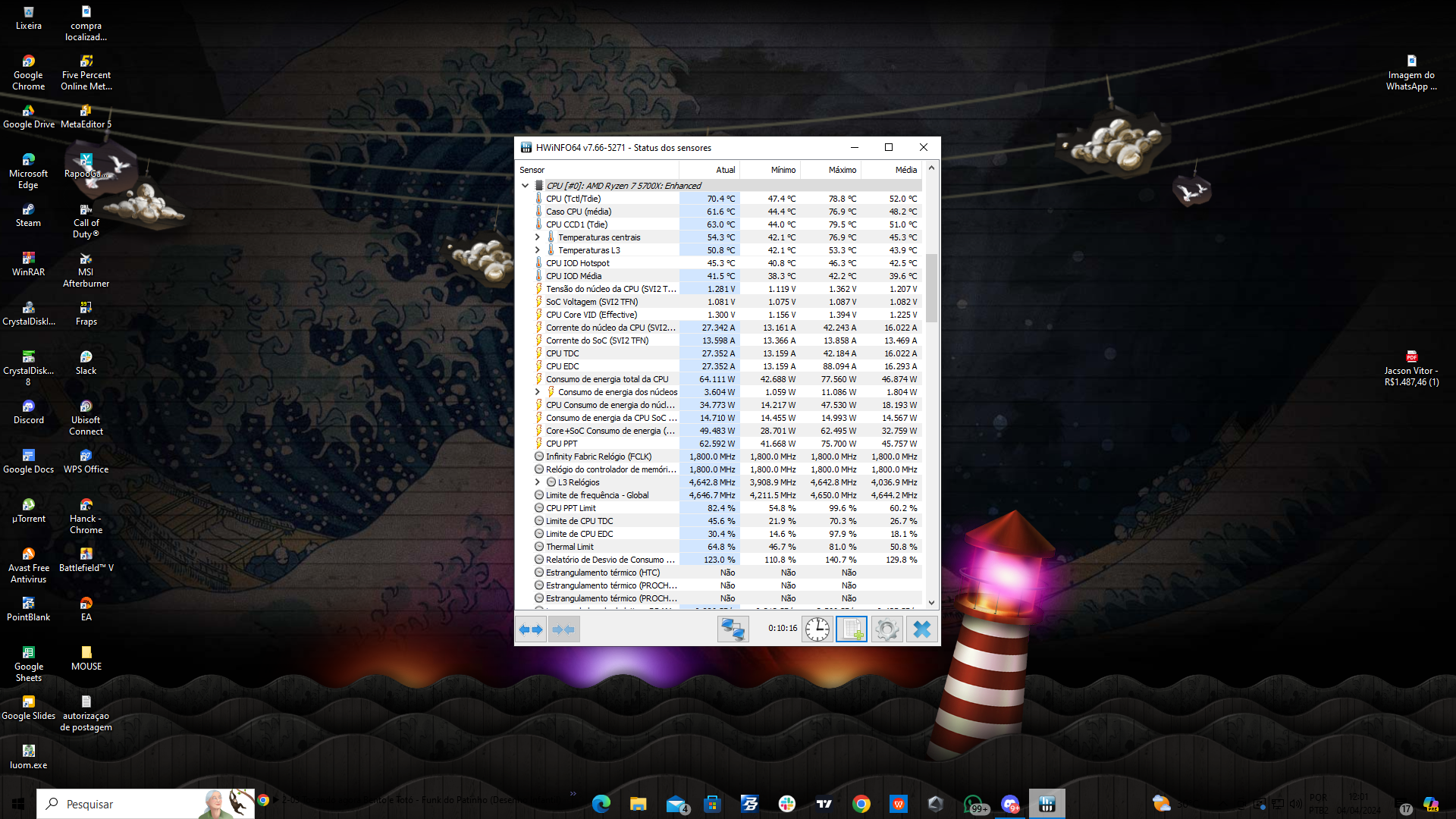Click the HWiNFO taskbar icon
Viewport: 1456px width, 819px height.
coord(1047,804)
